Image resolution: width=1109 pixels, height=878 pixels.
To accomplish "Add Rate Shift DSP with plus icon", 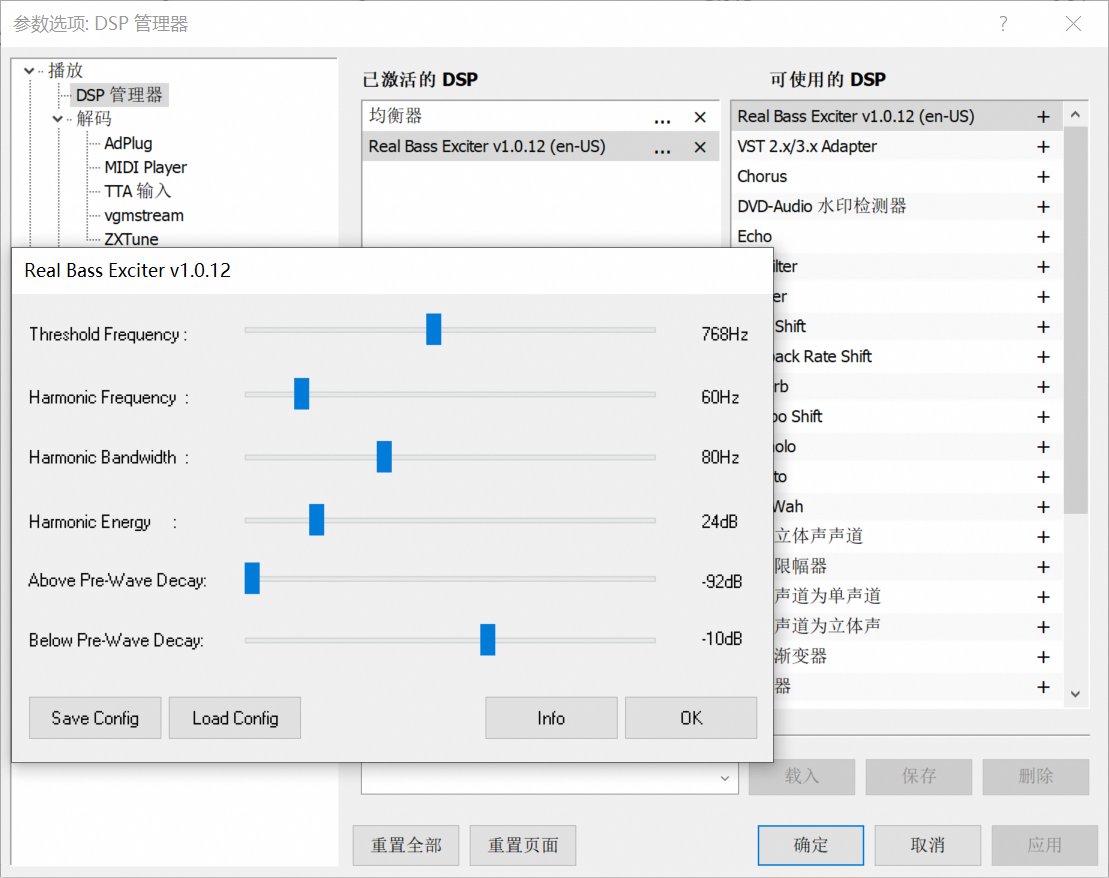I will [1043, 357].
